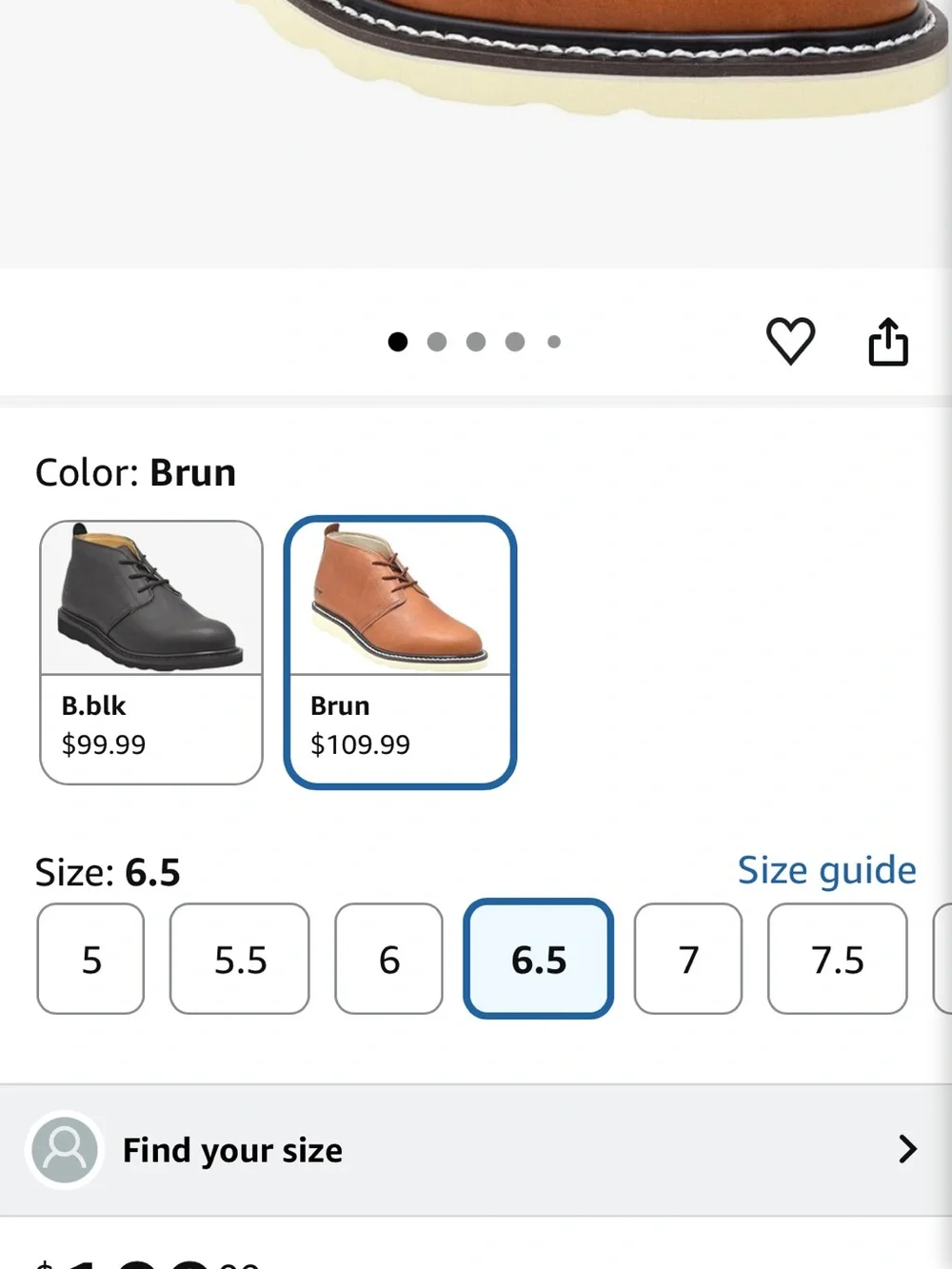This screenshot has height=1269, width=952.
Task: Choose size 5.5
Action: click(240, 959)
